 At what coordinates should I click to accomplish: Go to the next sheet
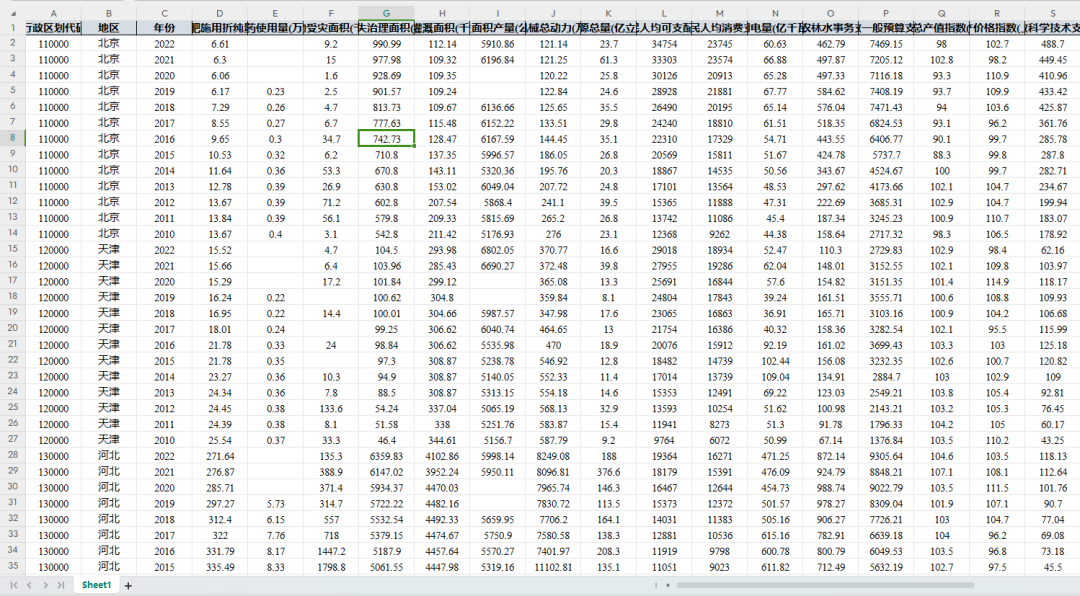point(46,584)
